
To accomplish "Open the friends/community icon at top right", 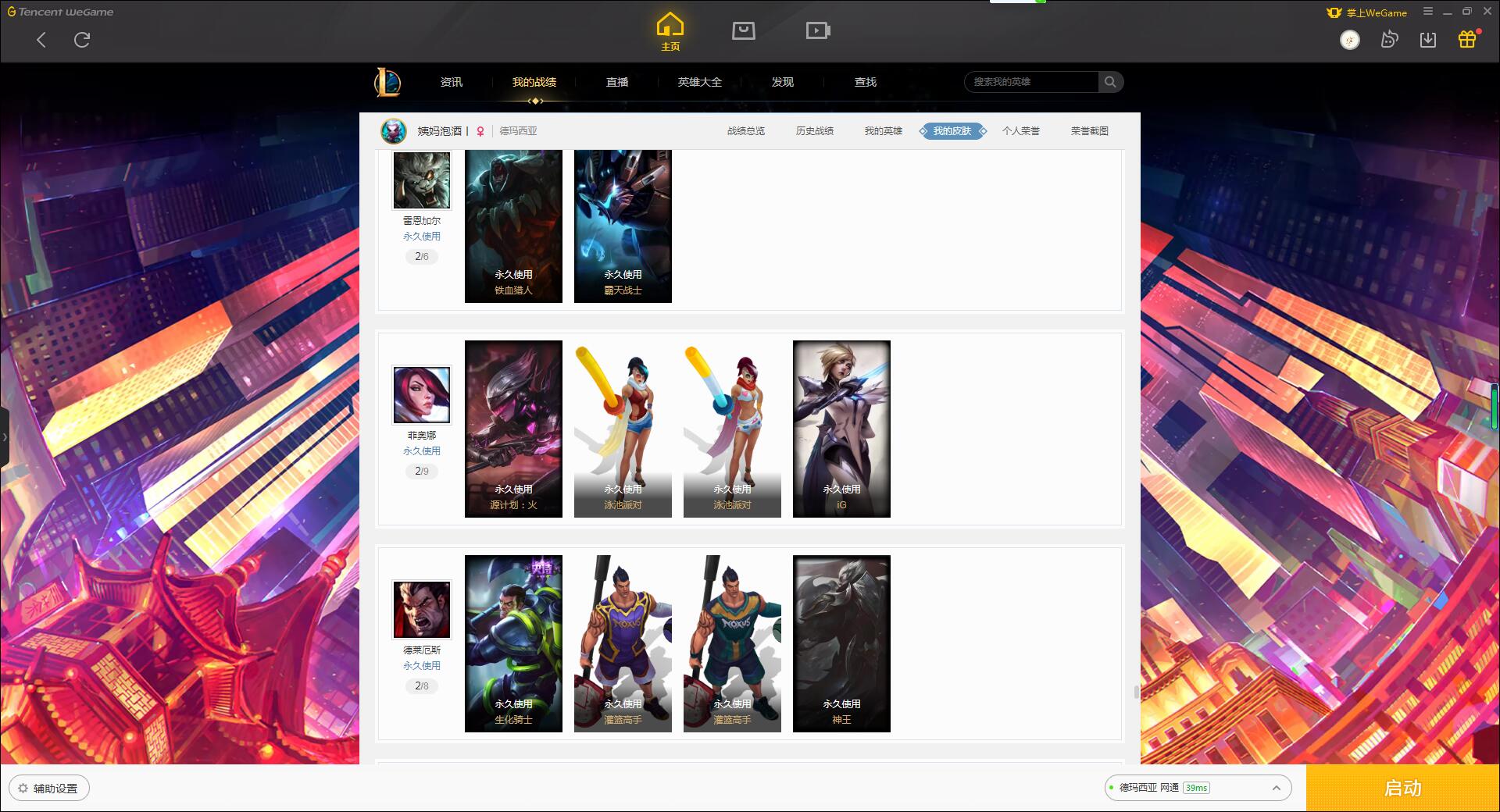I will [x=1389, y=39].
